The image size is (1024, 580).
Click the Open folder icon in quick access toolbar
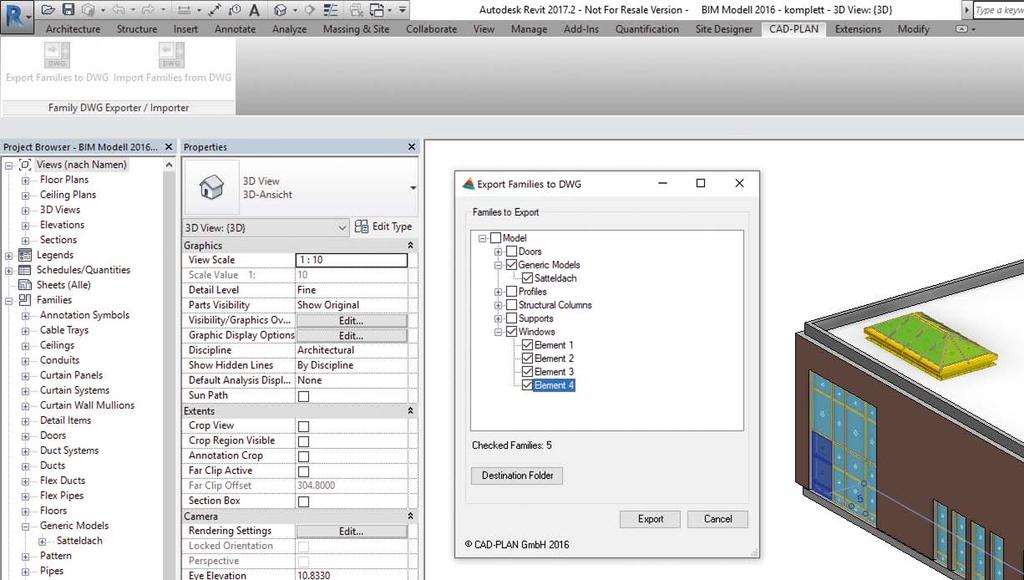coord(48,10)
